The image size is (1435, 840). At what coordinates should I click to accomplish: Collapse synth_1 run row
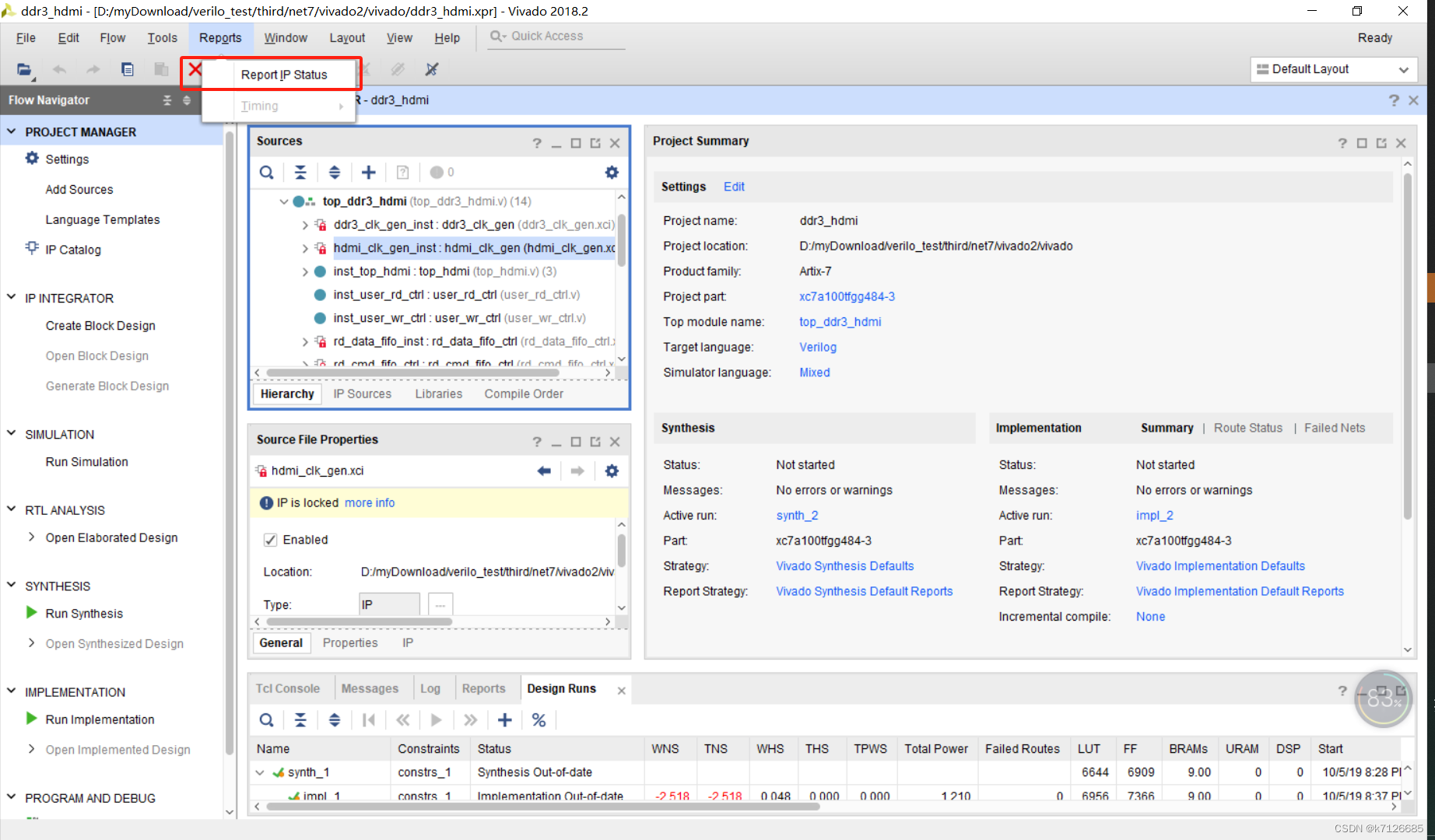pyautogui.click(x=260, y=772)
